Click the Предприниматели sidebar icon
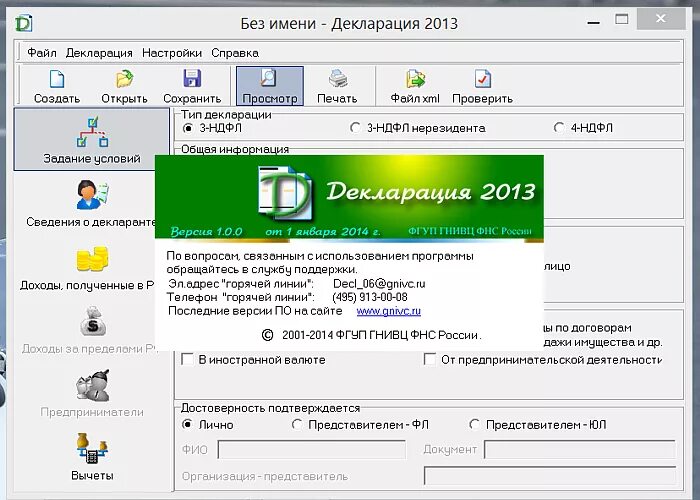The height and width of the screenshot is (500, 700). pos(92,385)
